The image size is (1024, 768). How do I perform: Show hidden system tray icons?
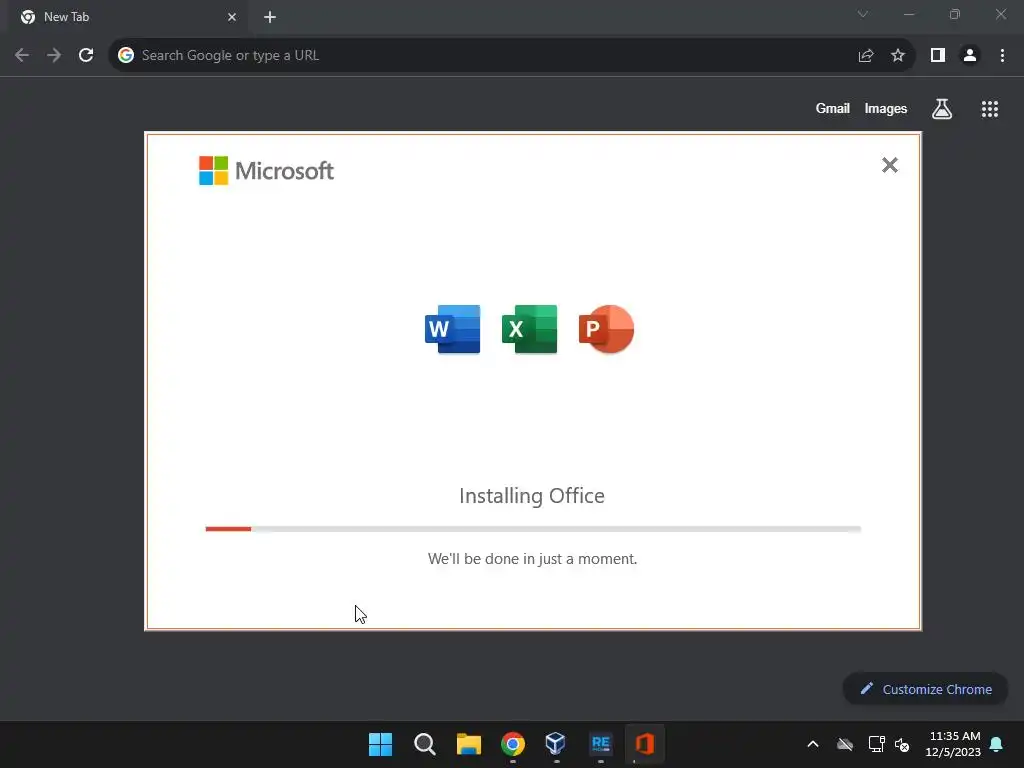click(813, 744)
